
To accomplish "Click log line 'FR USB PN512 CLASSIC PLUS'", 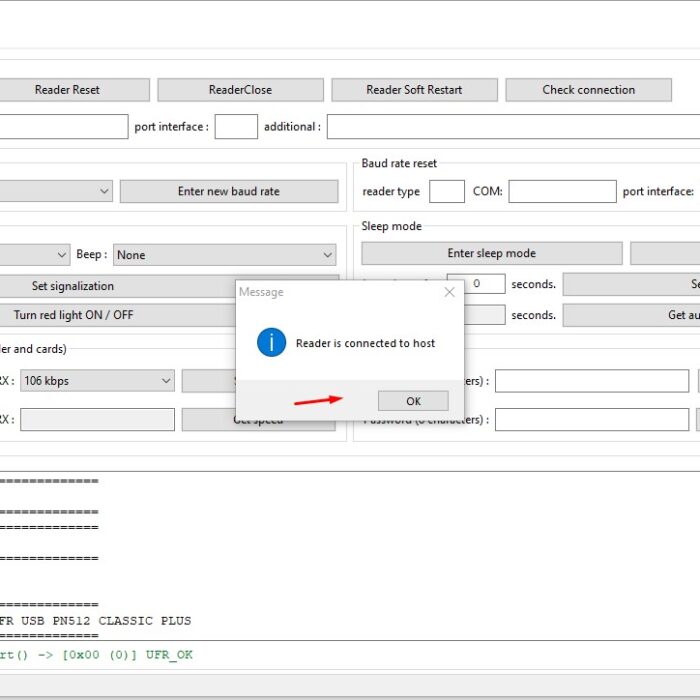I will [x=96, y=621].
